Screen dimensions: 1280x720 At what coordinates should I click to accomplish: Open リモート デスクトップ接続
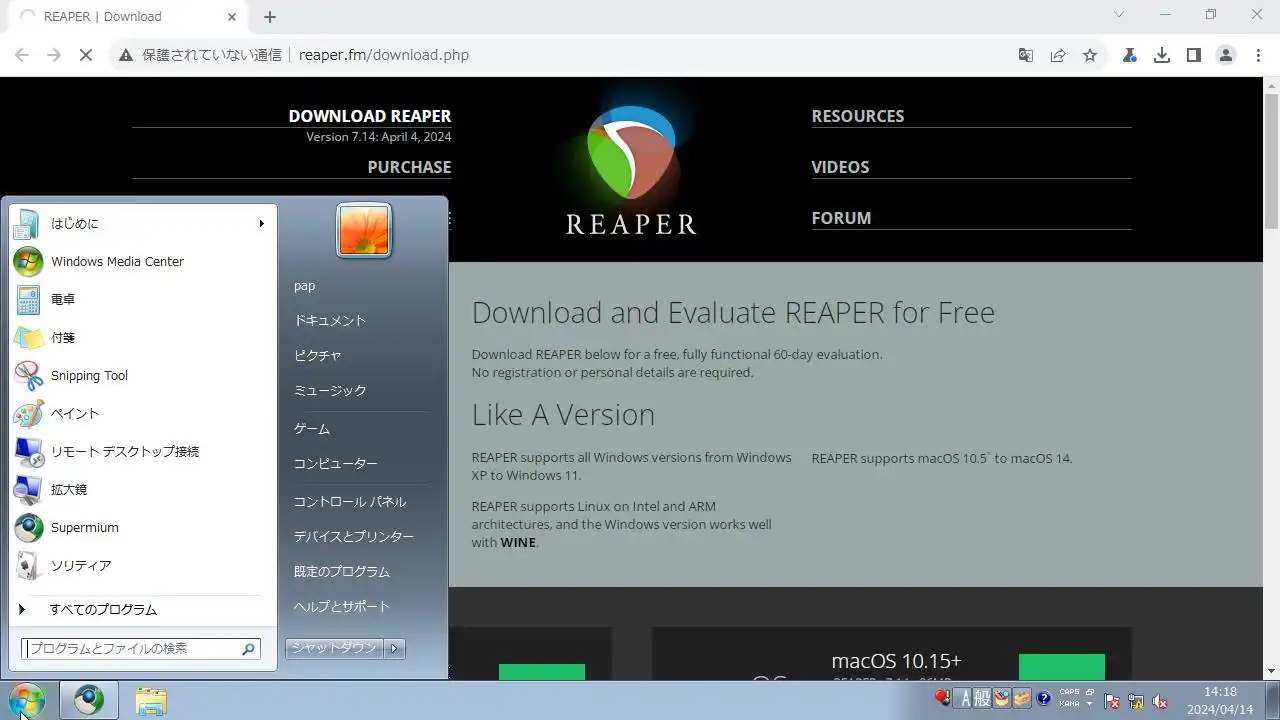(143, 452)
